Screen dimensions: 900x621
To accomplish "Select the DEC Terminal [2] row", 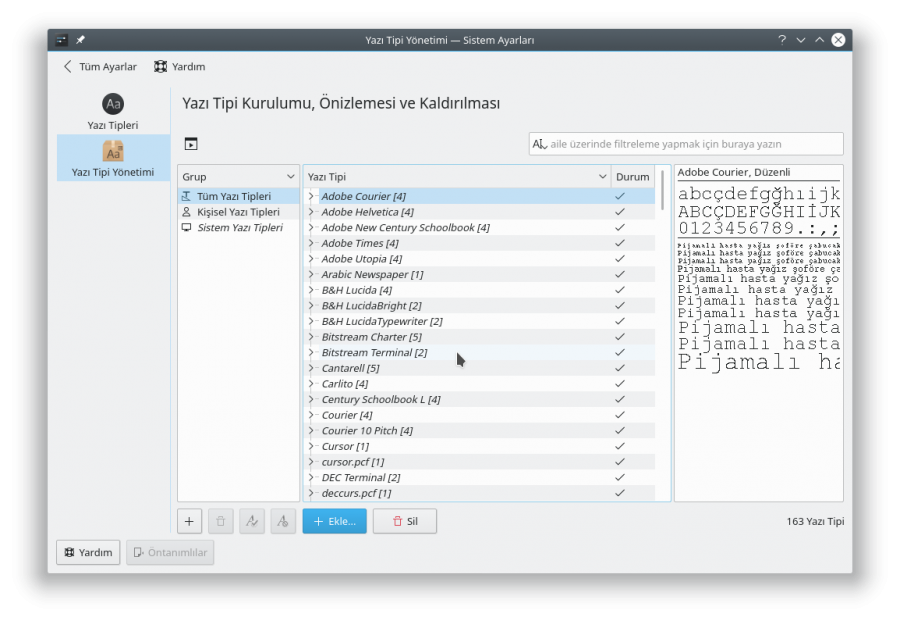I will 479,478.
